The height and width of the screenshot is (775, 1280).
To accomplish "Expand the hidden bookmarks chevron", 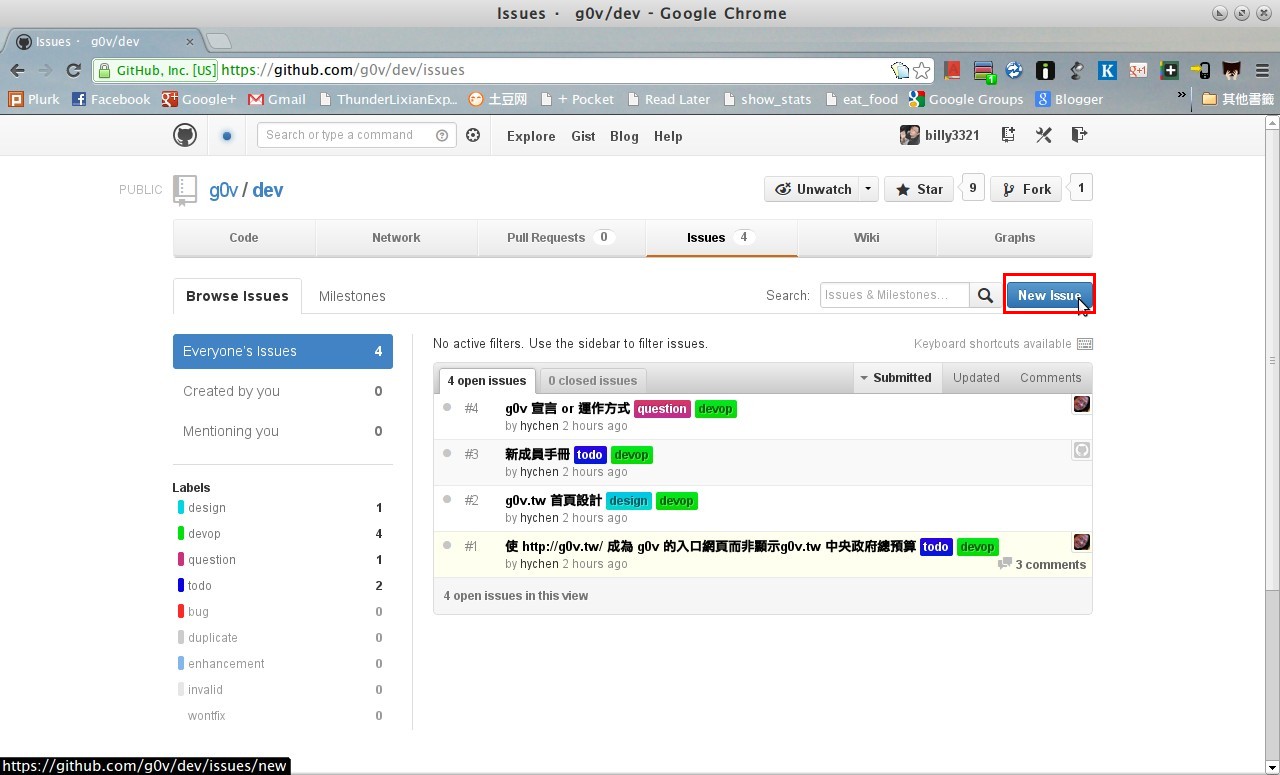I will click(1182, 96).
